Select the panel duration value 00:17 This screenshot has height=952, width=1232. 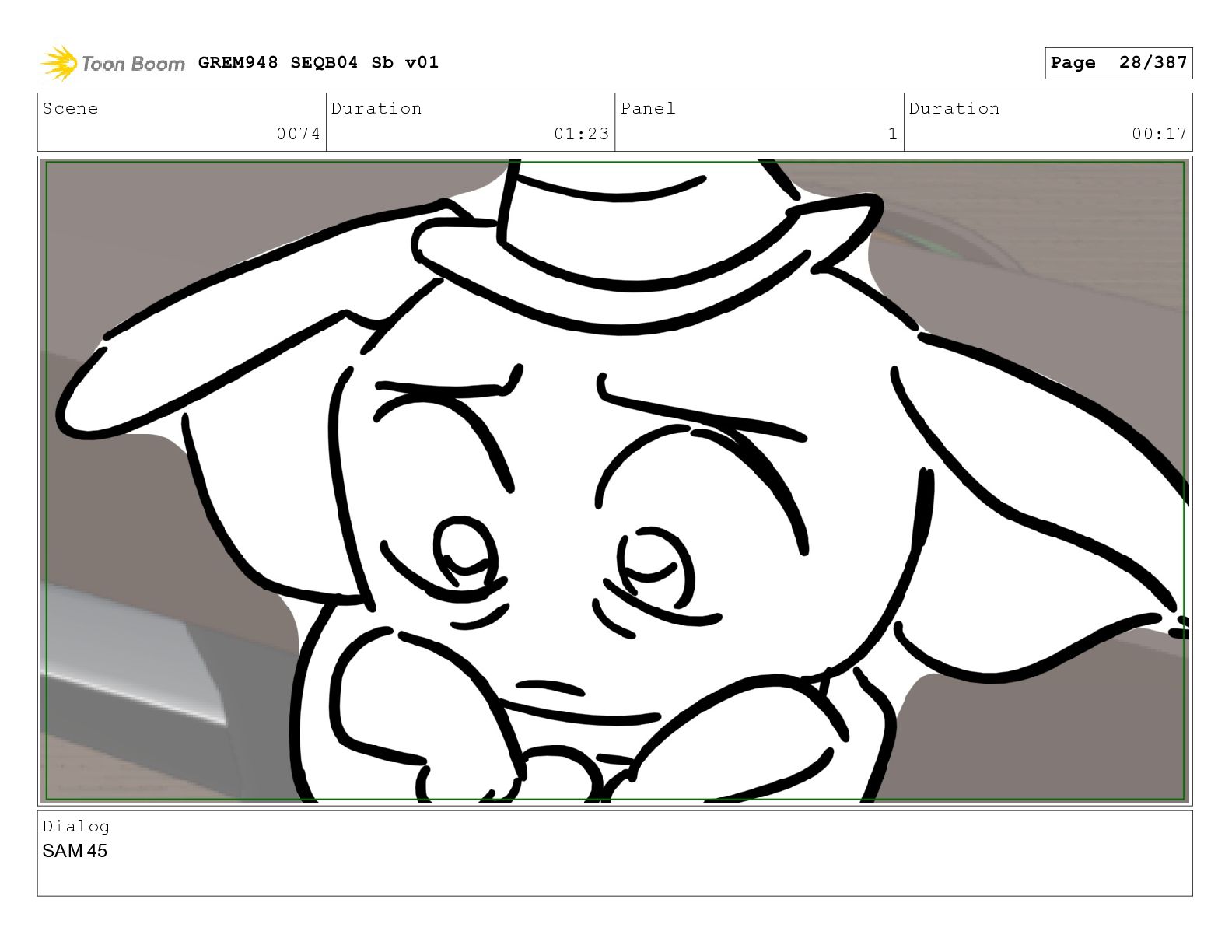click(x=1159, y=134)
